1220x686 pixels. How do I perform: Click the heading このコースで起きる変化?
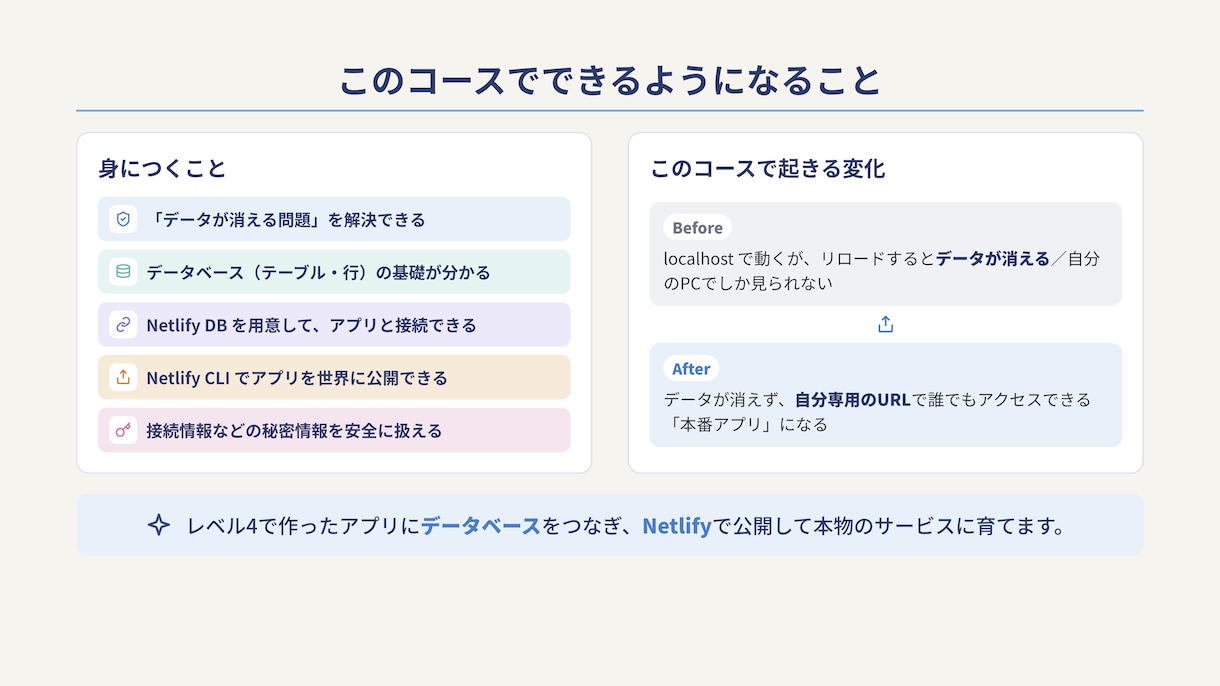click(x=768, y=168)
